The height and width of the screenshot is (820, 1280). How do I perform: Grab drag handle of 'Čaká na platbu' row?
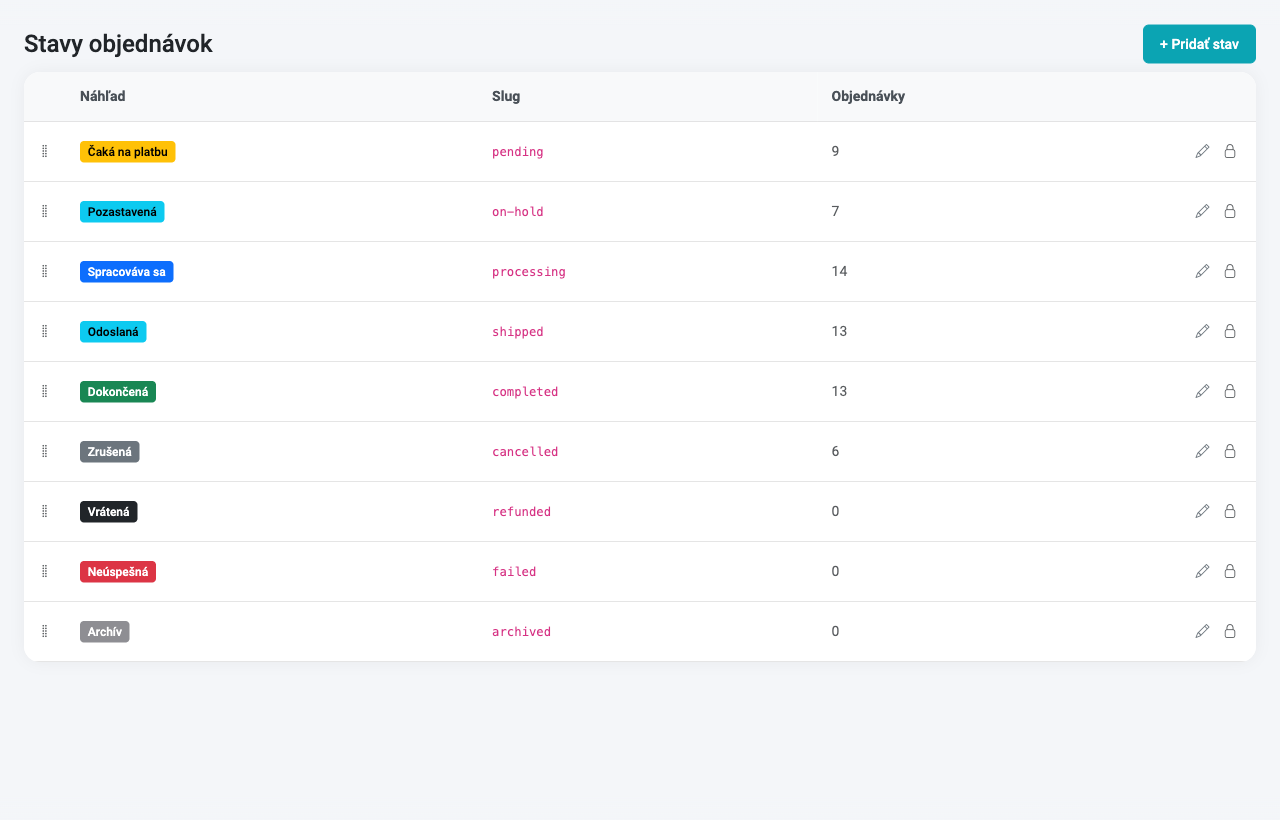click(x=44, y=151)
